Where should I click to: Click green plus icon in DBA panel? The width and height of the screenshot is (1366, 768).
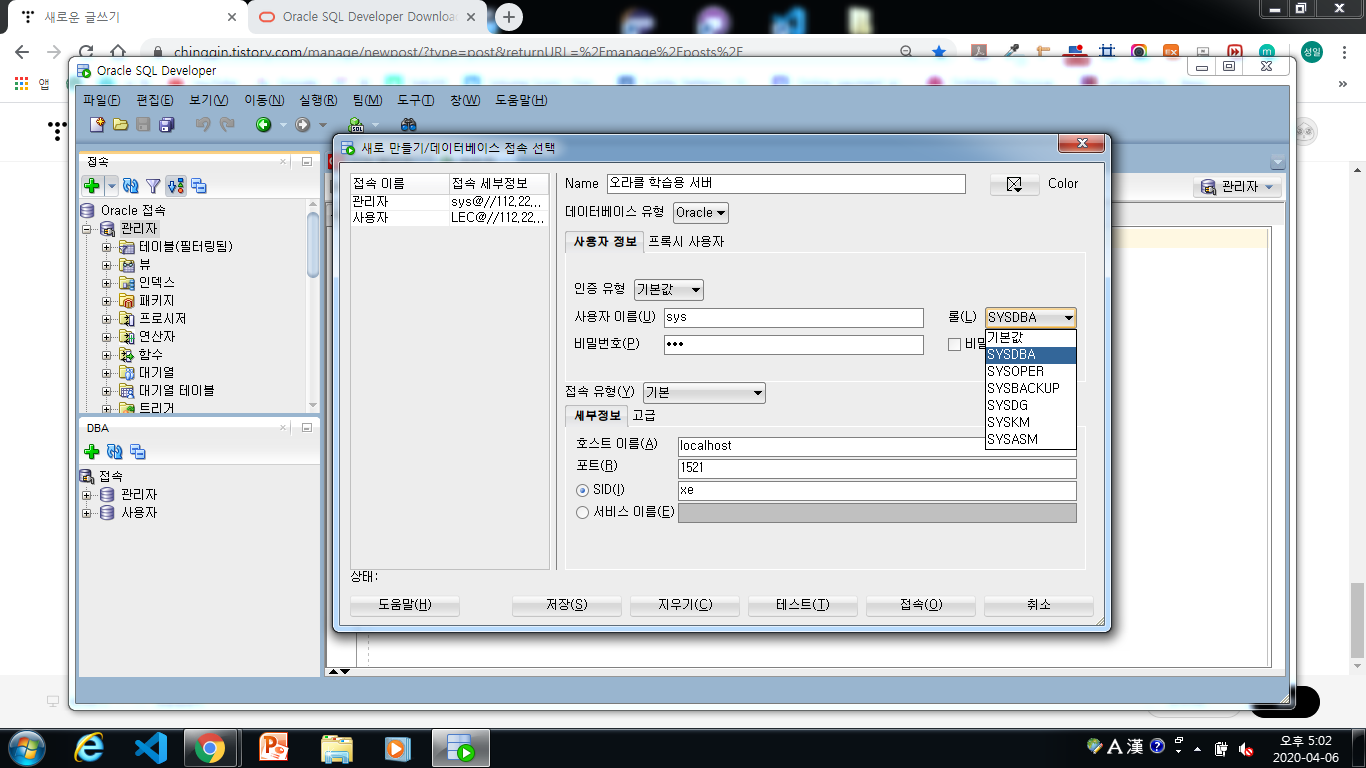[x=92, y=452]
